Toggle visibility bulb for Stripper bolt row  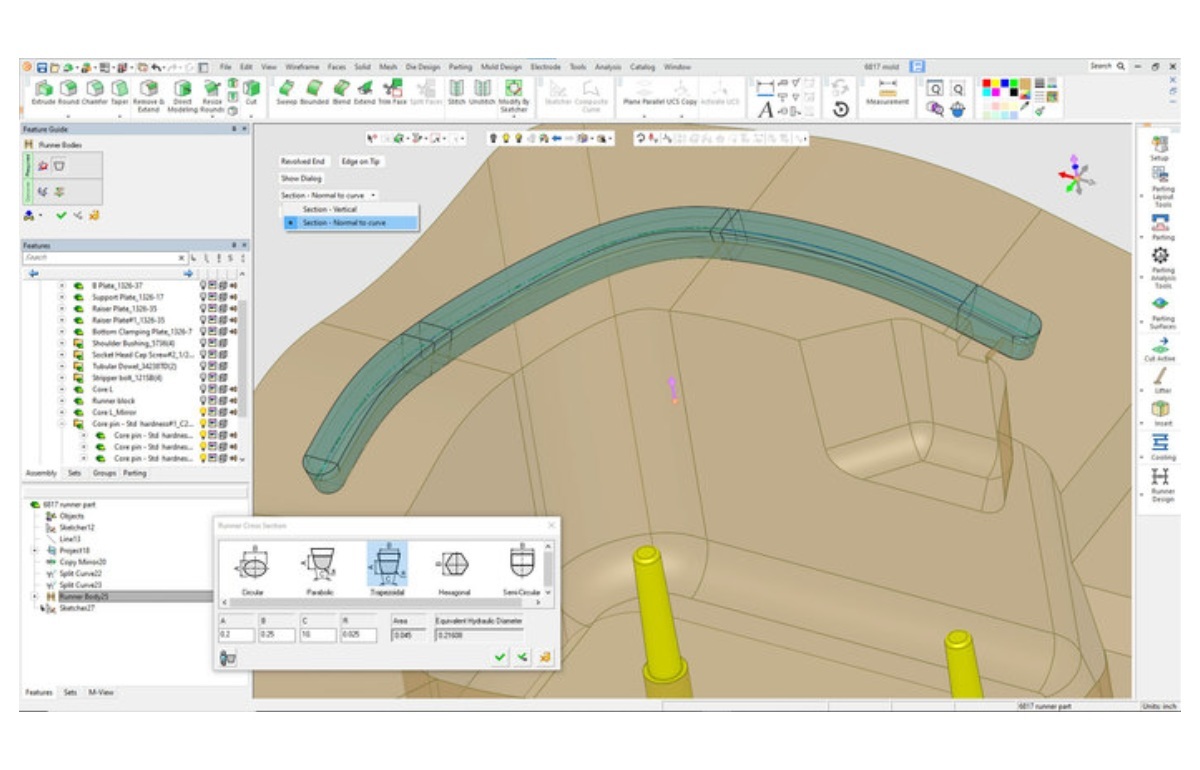point(205,378)
